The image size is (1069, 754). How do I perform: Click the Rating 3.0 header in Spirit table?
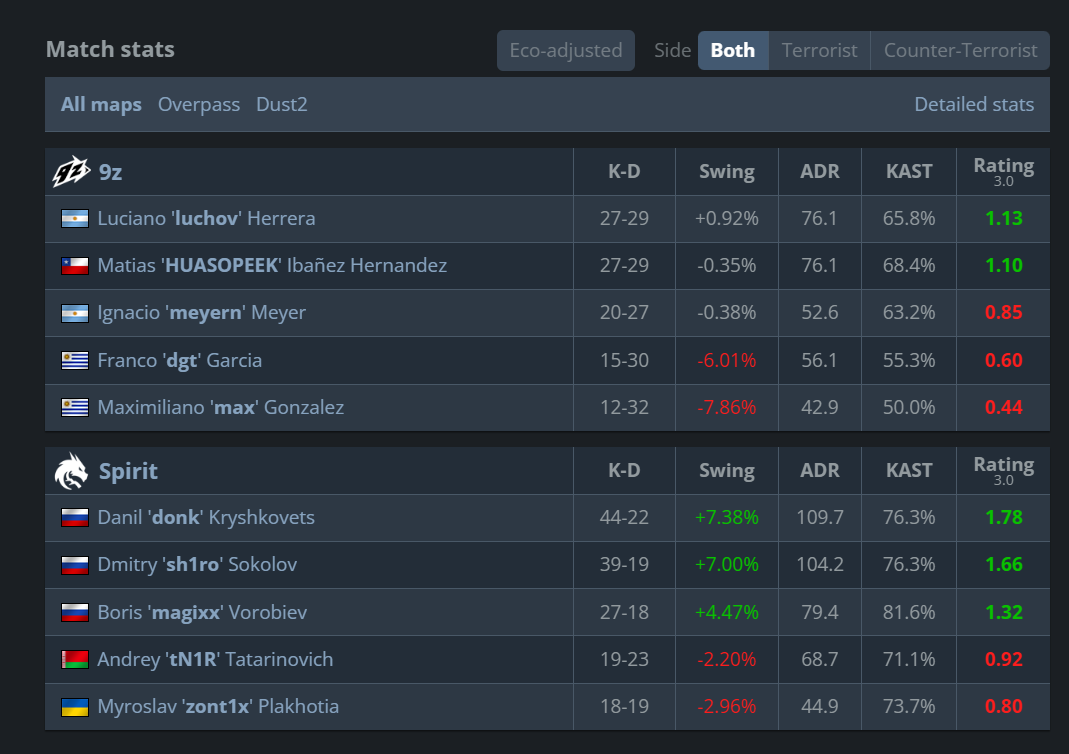[1004, 470]
